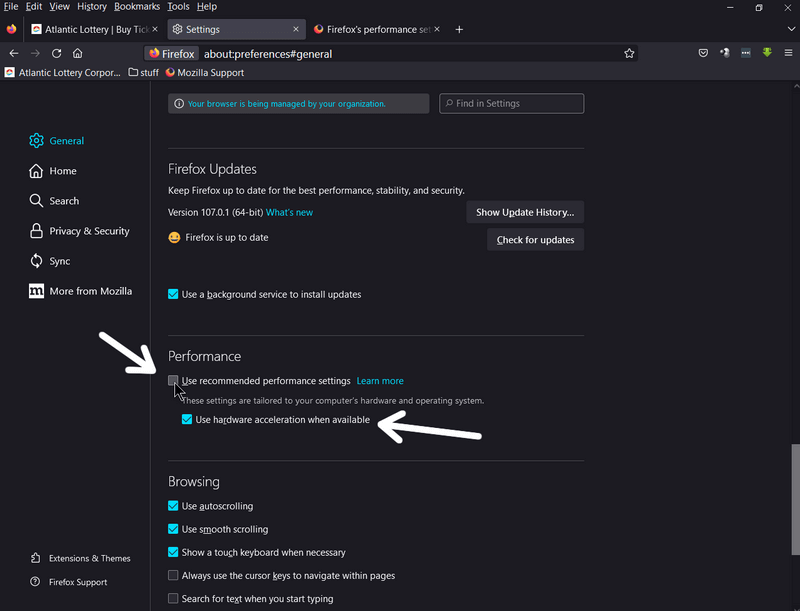Open the What's new link
Image resolution: width=800 pixels, height=611 pixels.
(x=289, y=212)
